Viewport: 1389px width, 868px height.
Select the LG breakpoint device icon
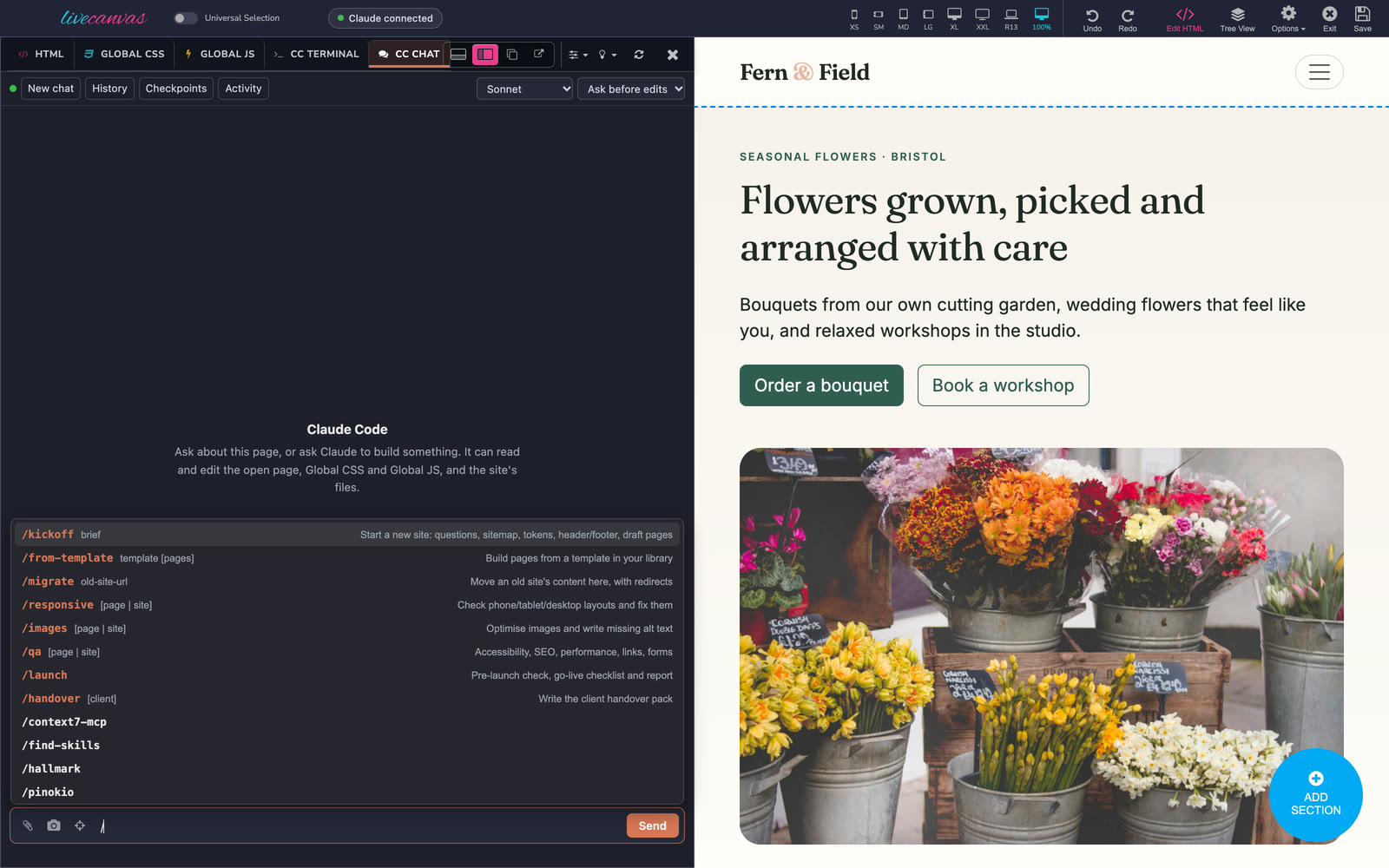point(928,15)
